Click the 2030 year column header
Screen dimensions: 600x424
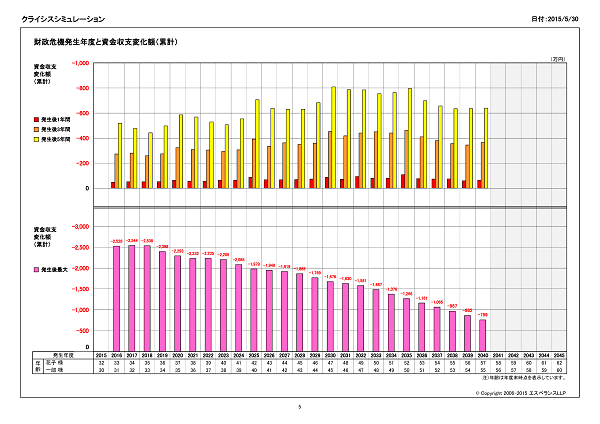tap(330, 355)
